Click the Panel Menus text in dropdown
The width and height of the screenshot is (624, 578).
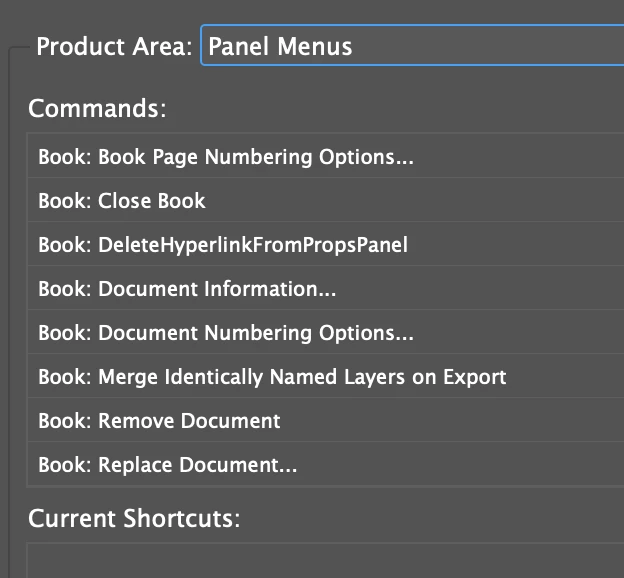(280, 46)
